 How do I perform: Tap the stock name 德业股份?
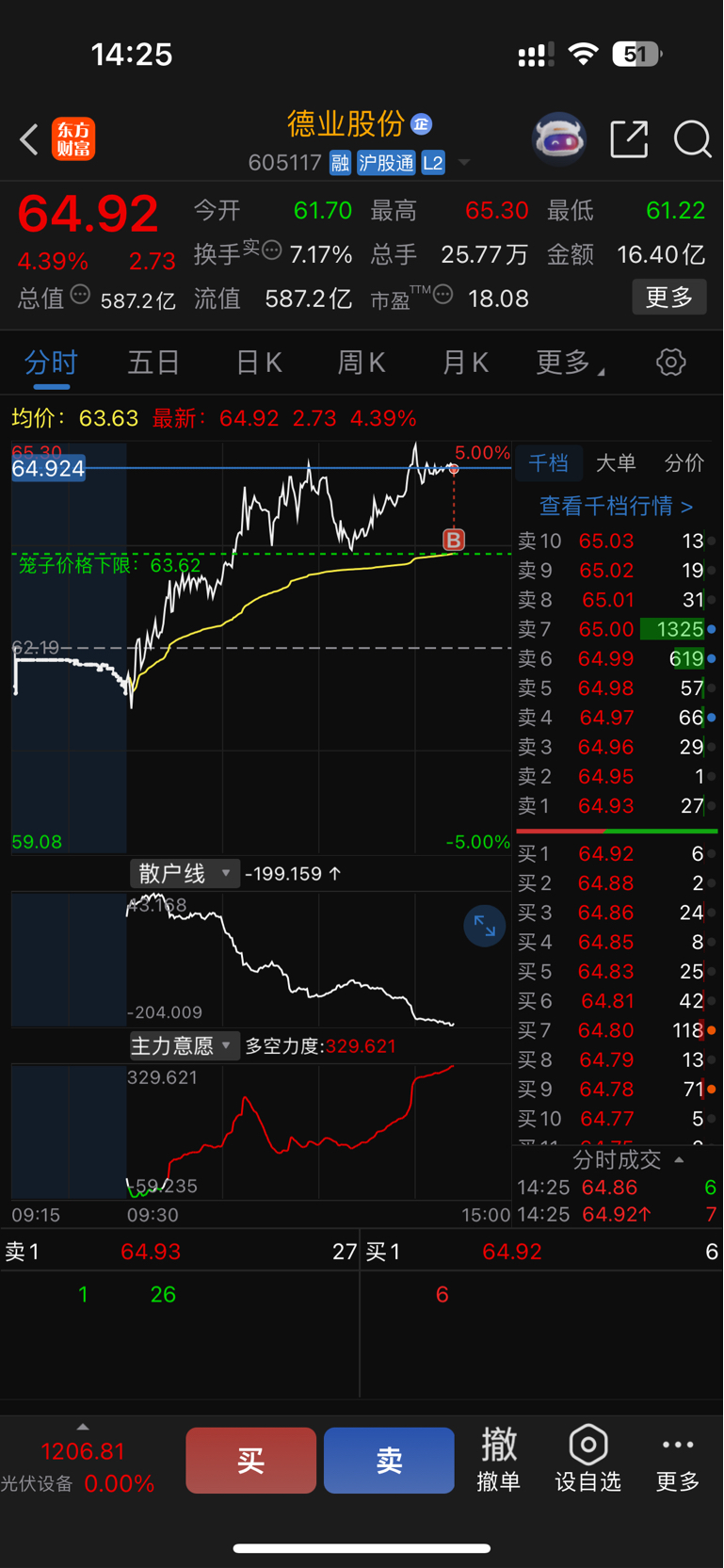(x=346, y=123)
